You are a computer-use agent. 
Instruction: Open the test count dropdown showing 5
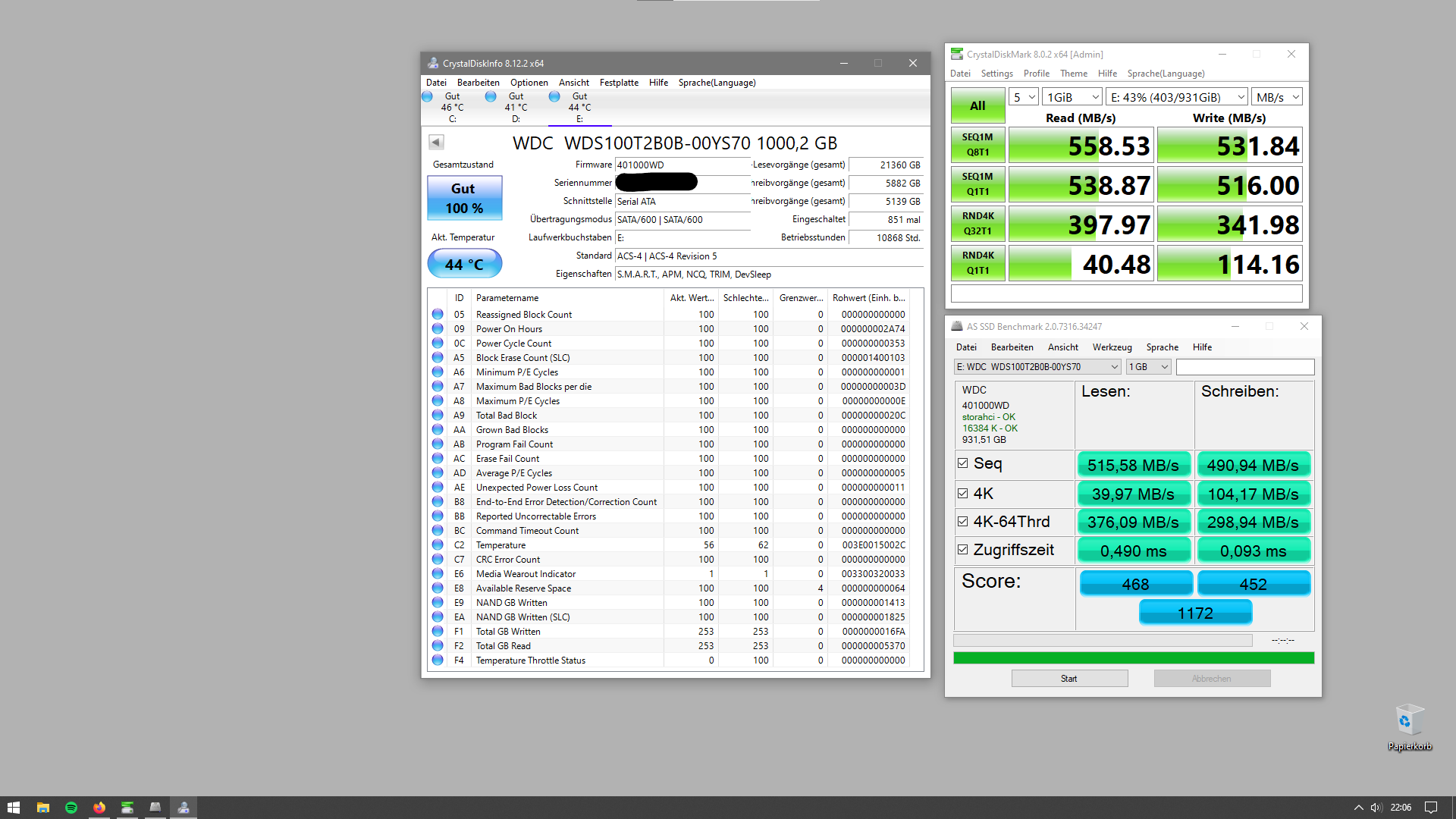1023,97
